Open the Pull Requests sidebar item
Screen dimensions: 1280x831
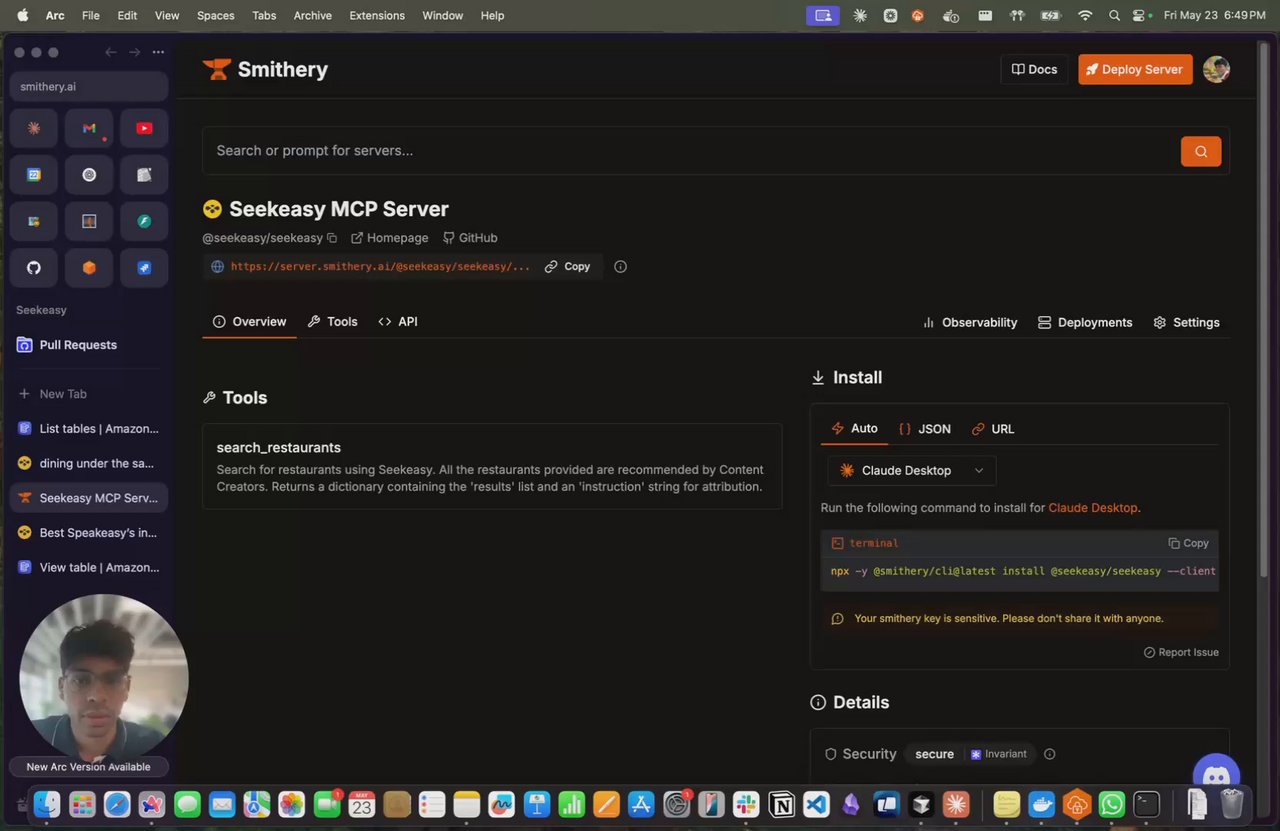[x=89, y=345]
